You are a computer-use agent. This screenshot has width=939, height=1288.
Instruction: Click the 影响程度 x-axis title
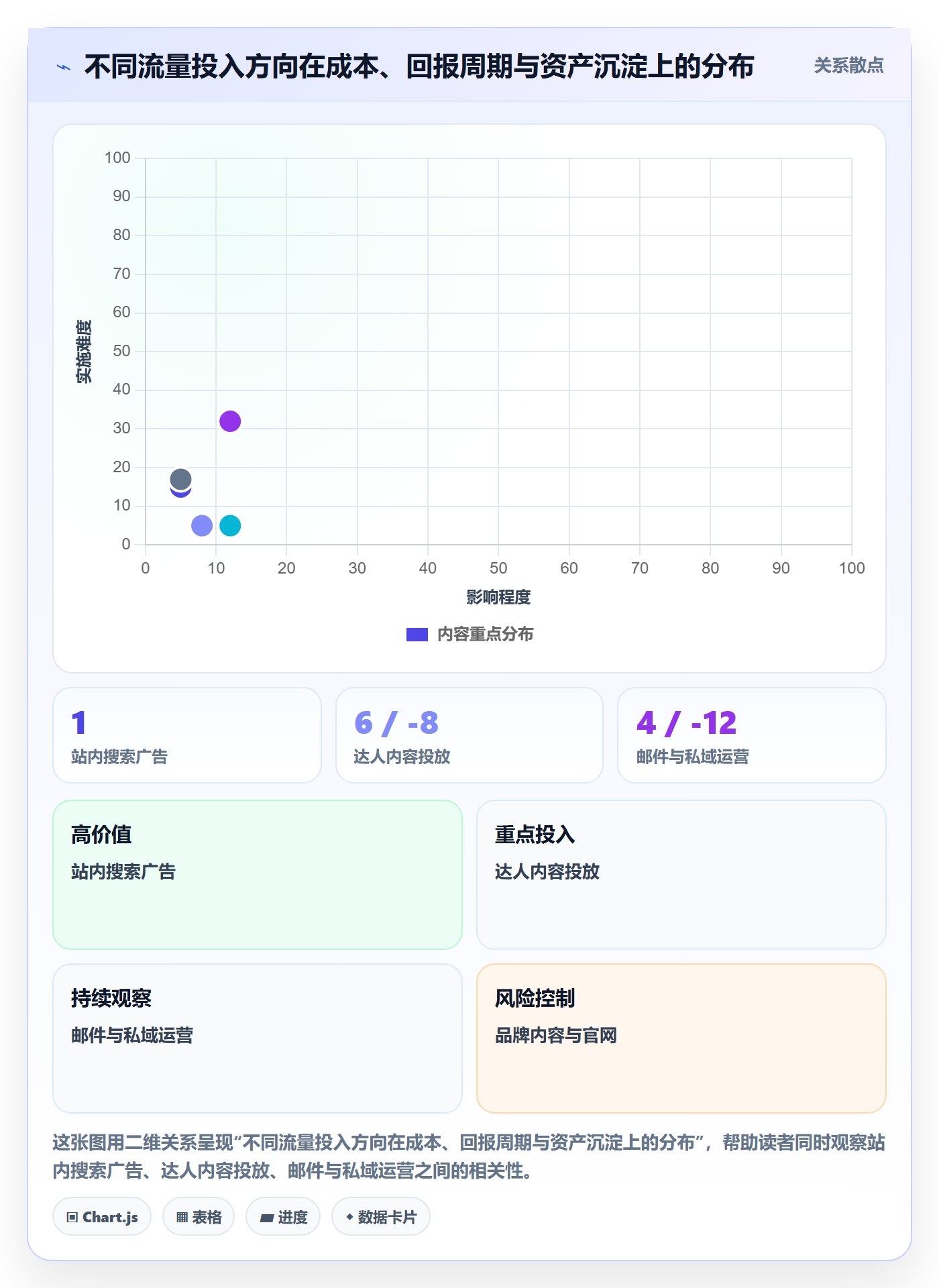click(x=498, y=597)
